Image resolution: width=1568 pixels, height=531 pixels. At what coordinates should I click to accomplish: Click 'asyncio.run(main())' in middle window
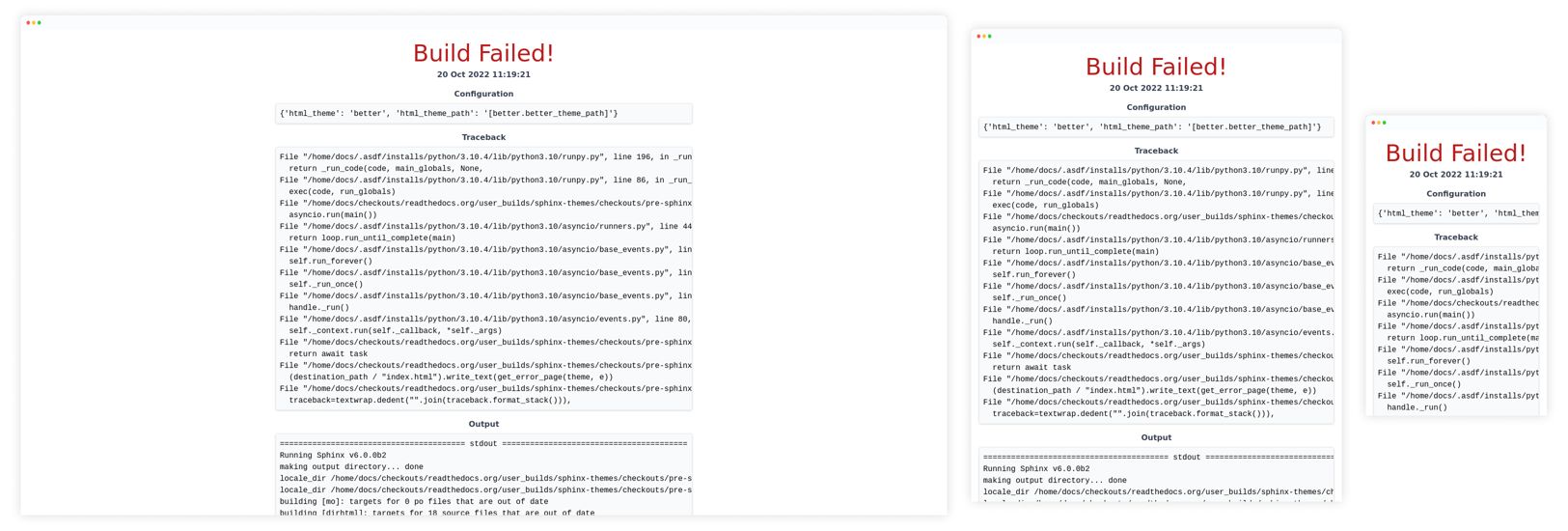1036,228
